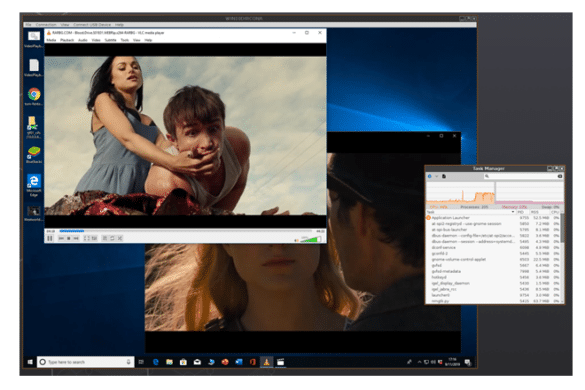
Task: Open Task View on the taskbar
Action: 141,362
